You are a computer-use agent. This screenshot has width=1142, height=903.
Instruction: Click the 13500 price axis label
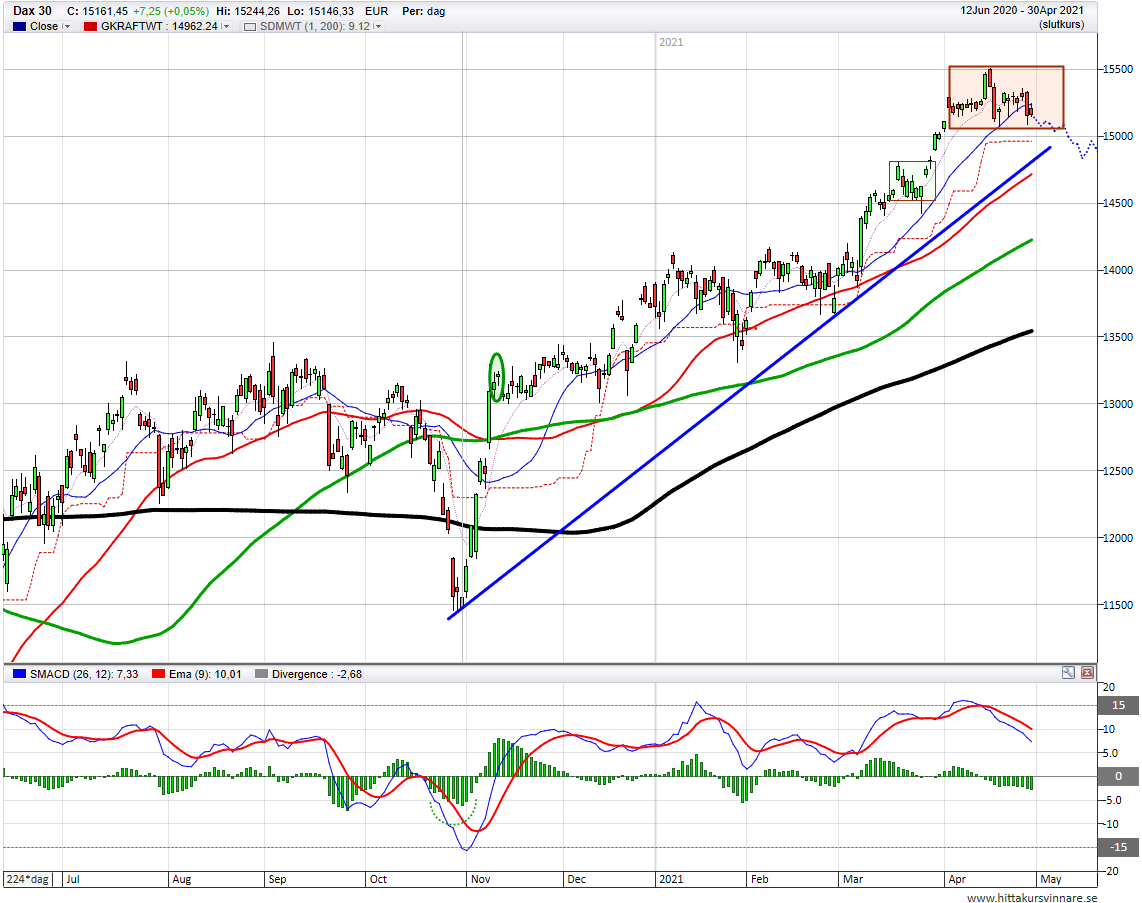(1119, 337)
